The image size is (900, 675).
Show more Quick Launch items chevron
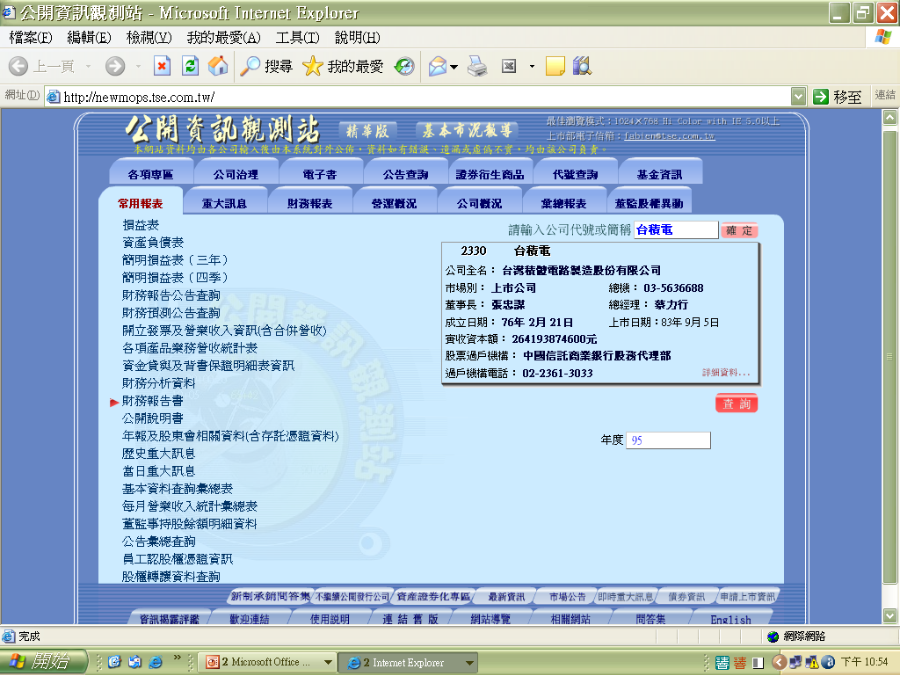pos(177,658)
